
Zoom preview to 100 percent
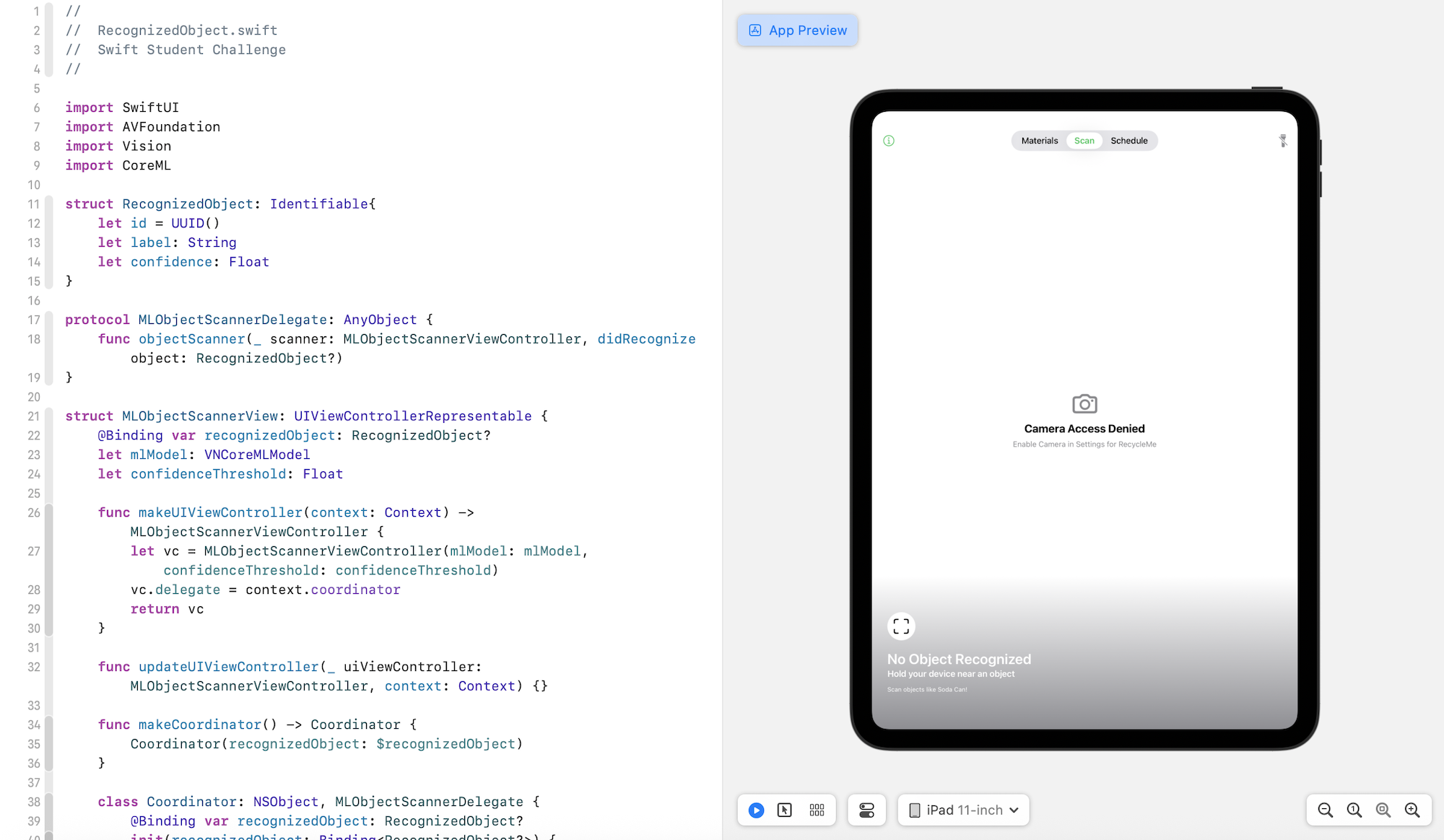[1354, 810]
